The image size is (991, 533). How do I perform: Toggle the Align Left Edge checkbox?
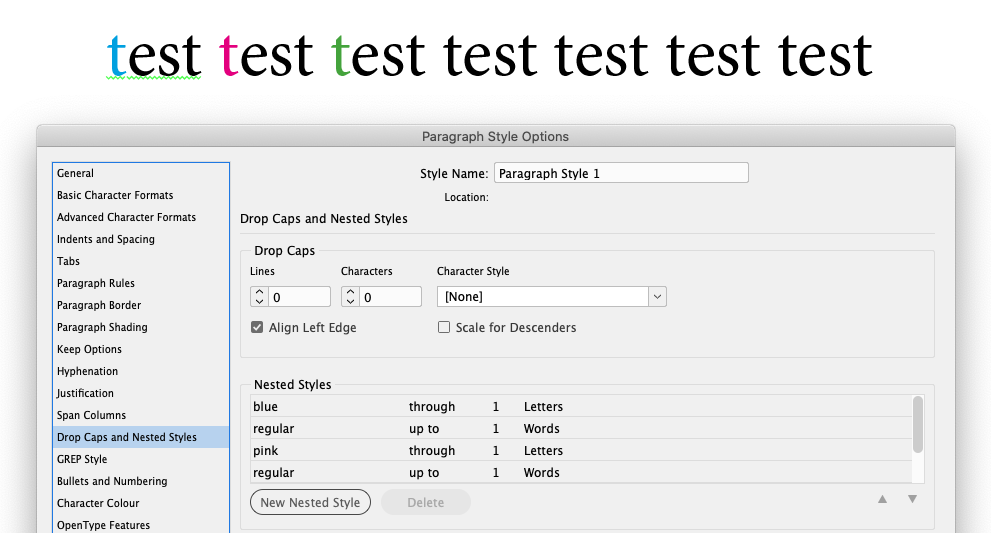coord(258,327)
